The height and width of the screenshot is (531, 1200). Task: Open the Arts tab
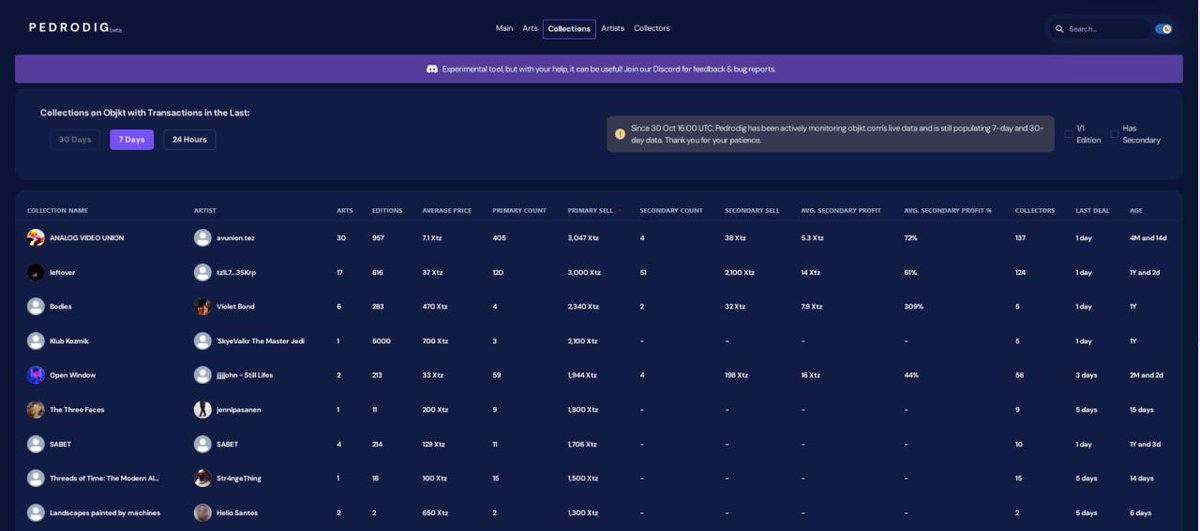click(x=530, y=28)
